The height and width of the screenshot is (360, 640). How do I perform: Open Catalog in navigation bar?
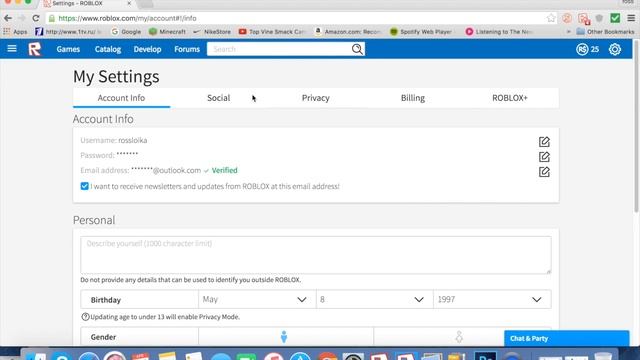108,49
